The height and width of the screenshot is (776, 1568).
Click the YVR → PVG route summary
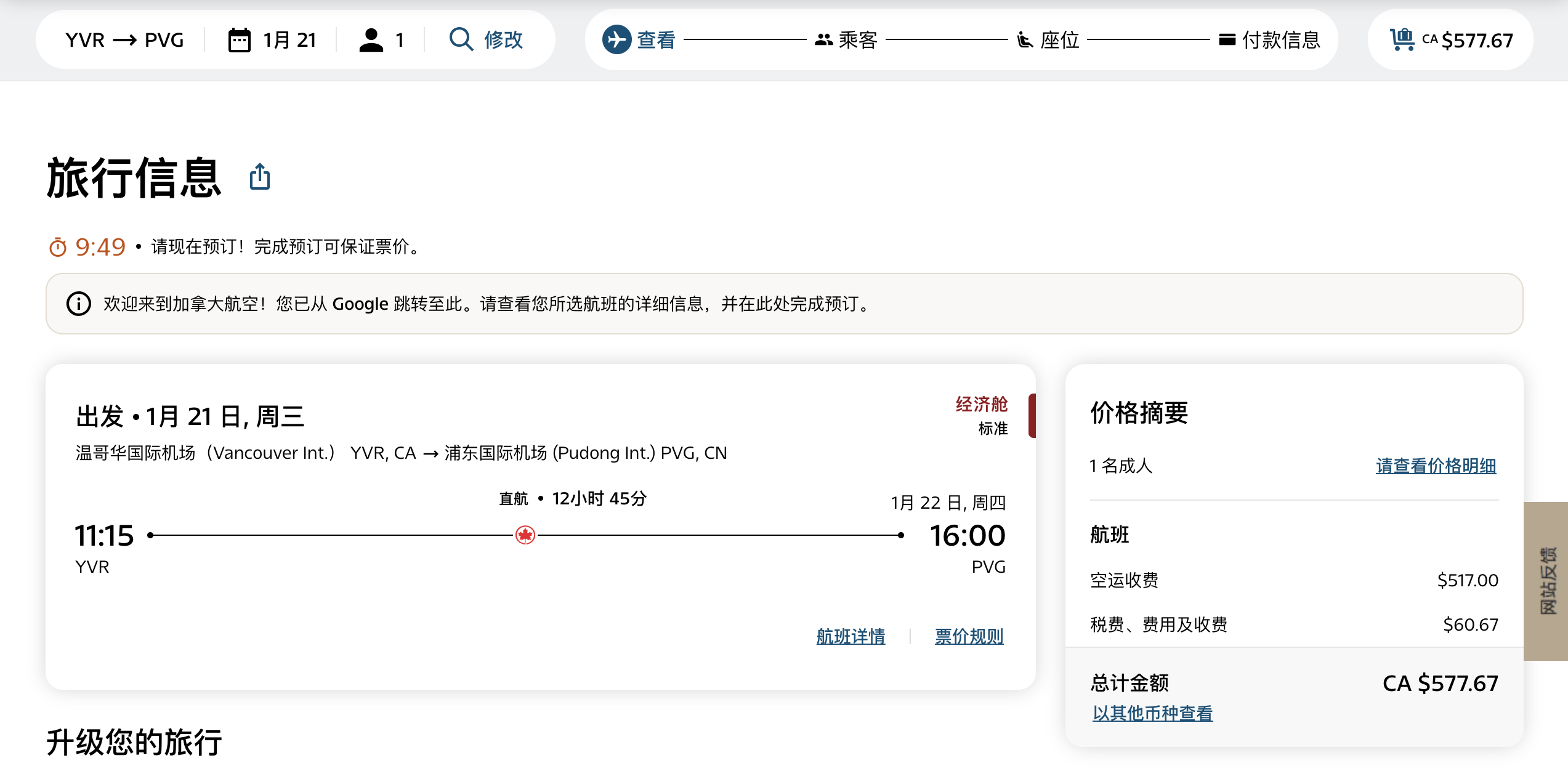pos(125,40)
